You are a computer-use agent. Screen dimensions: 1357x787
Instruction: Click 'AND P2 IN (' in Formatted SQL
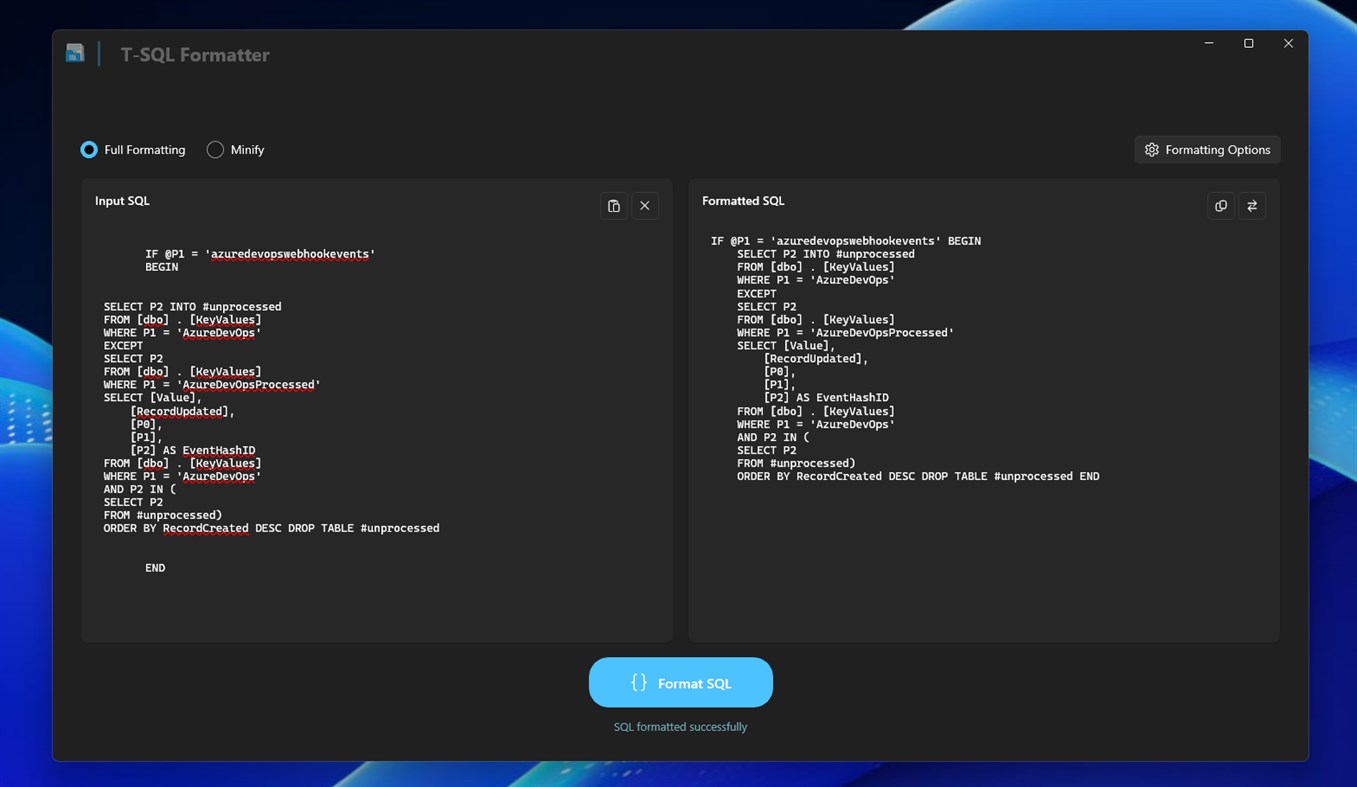(773, 437)
